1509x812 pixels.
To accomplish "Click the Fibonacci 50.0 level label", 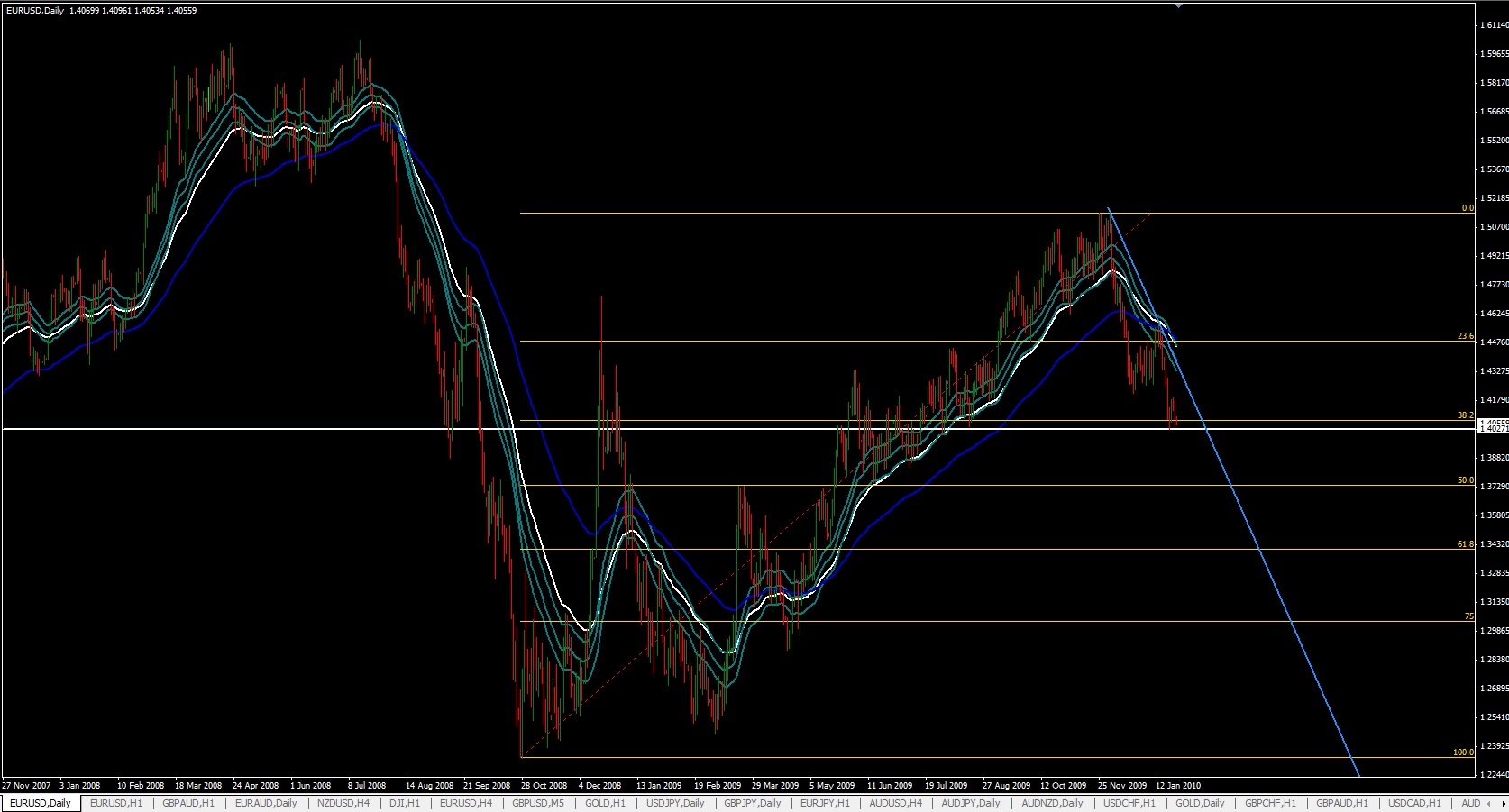I will tap(1466, 480).
